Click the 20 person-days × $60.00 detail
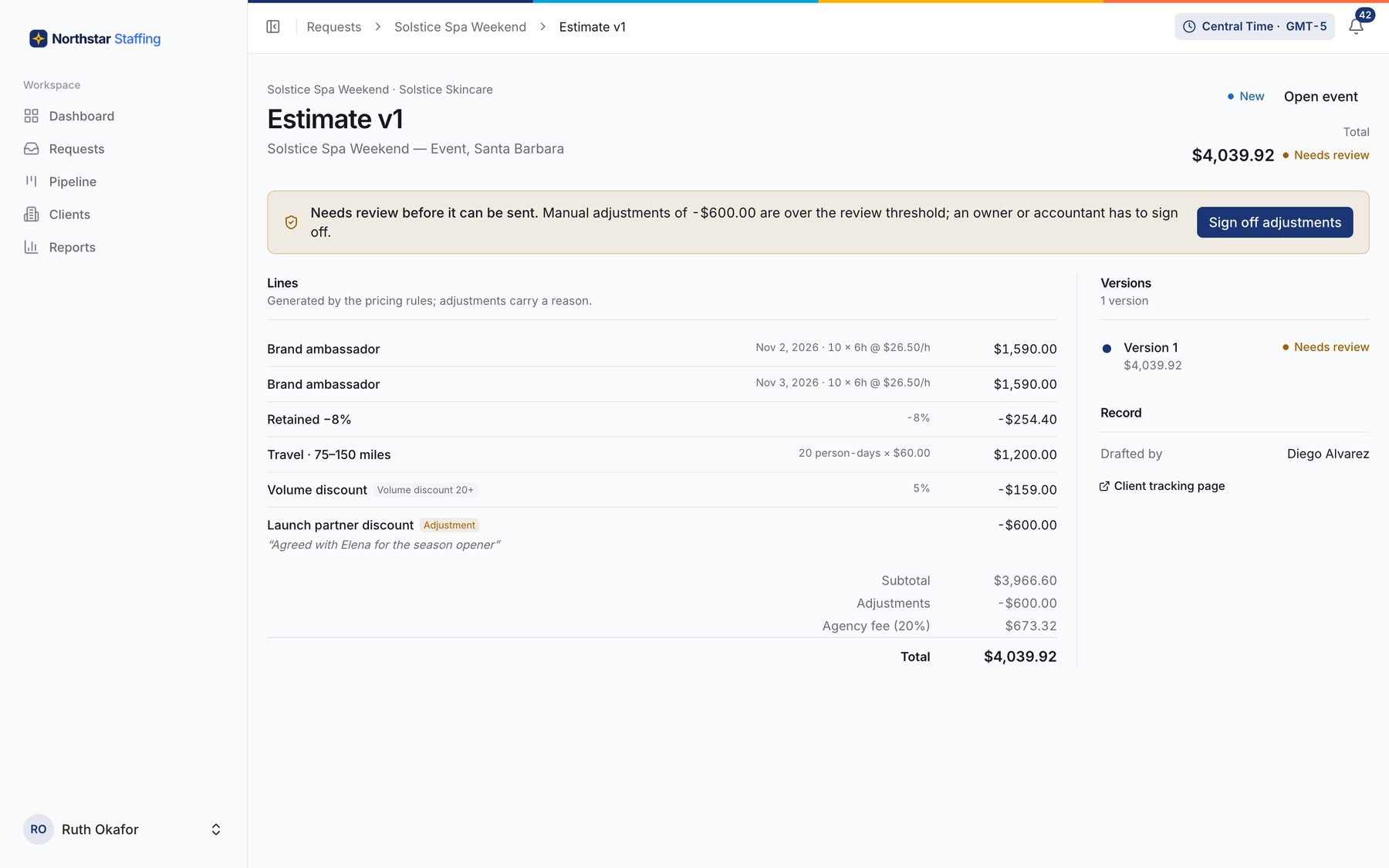1389x868 pixels. [864, 453]
